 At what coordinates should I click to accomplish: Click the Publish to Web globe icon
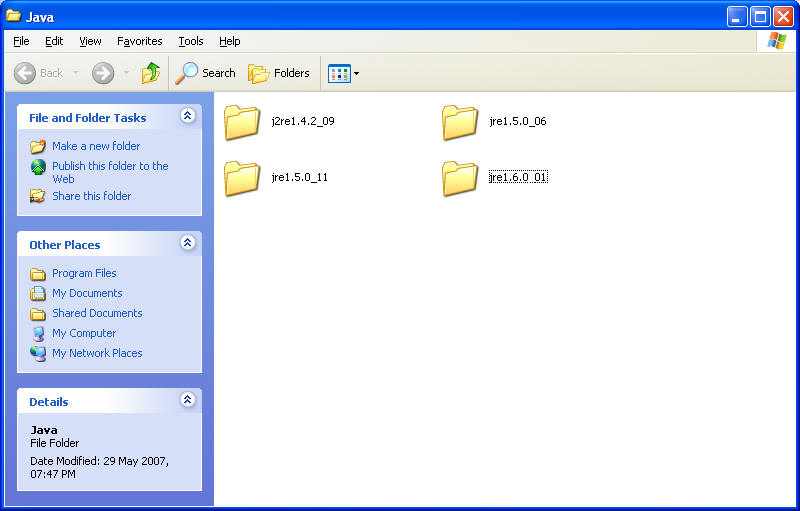point(38,167)
